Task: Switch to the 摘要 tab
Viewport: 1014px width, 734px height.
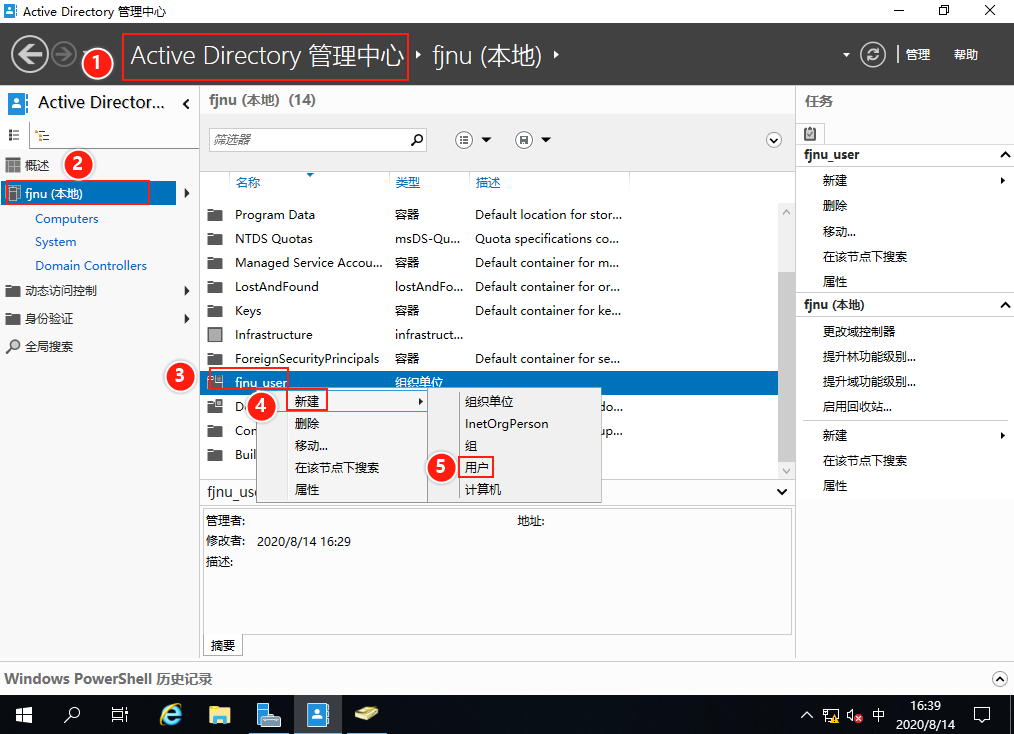Action: click(x=222, y=645)
